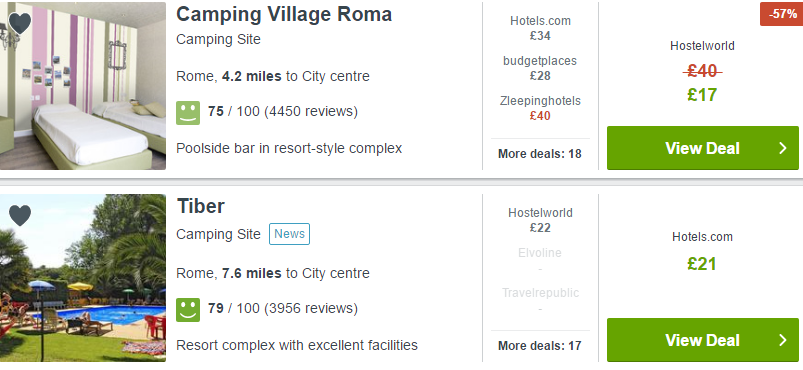Open the News tag on Tiber
The width and height of the screenshot is (803, 370).
[289, 234]
